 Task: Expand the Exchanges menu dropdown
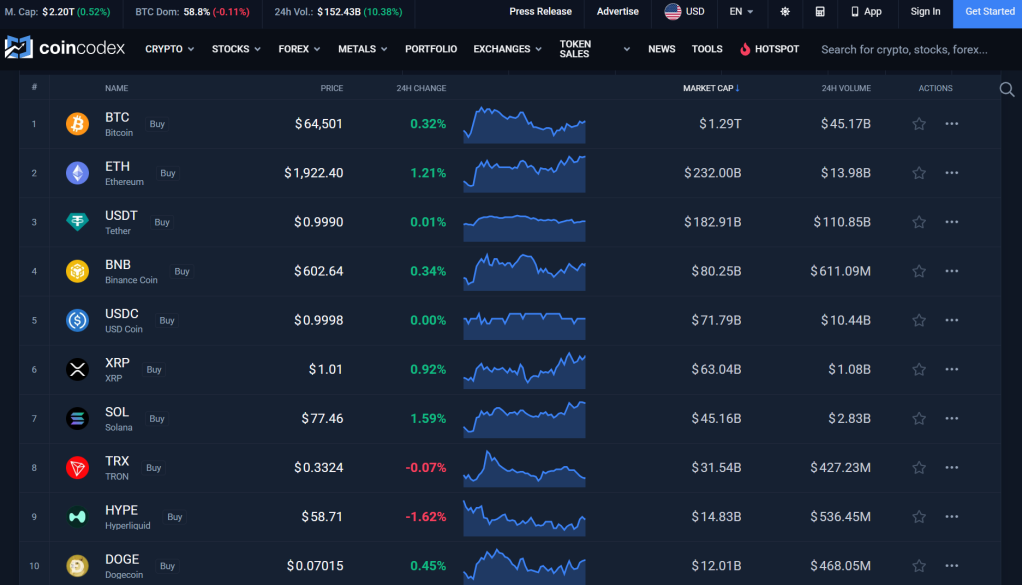507,49
